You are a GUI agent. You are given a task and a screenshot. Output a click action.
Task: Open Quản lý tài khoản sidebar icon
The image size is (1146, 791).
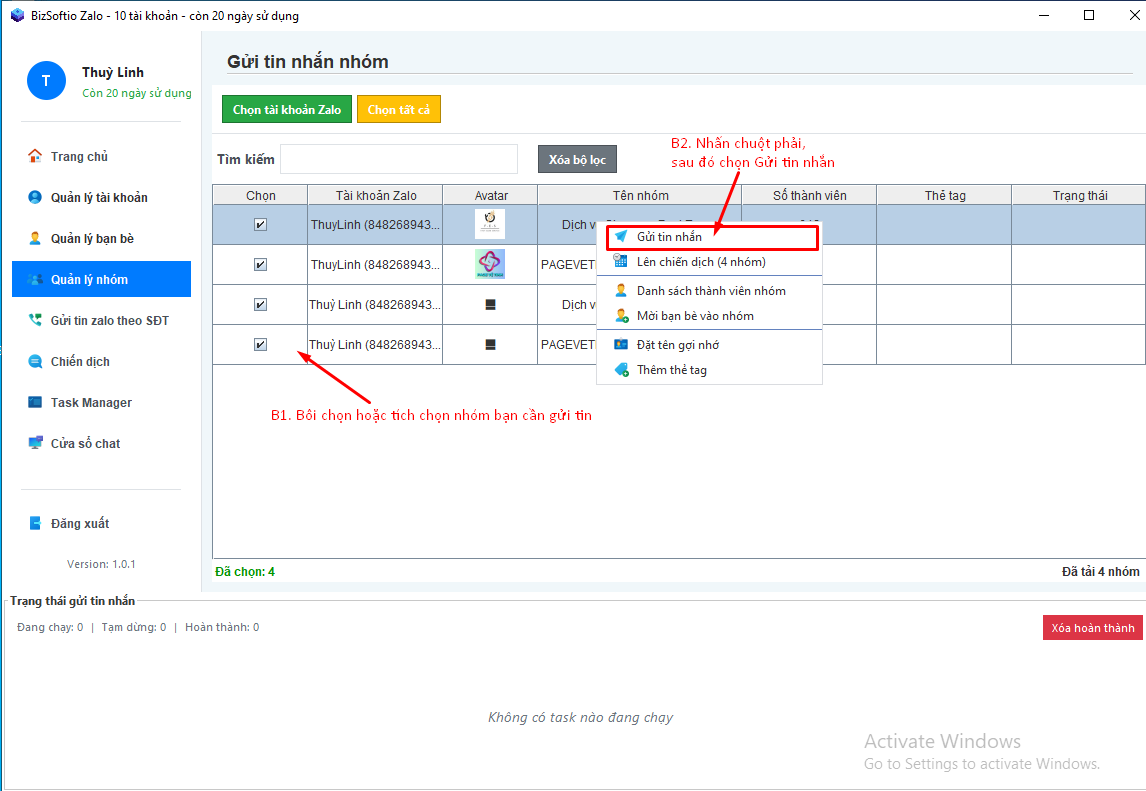(35, 197)
